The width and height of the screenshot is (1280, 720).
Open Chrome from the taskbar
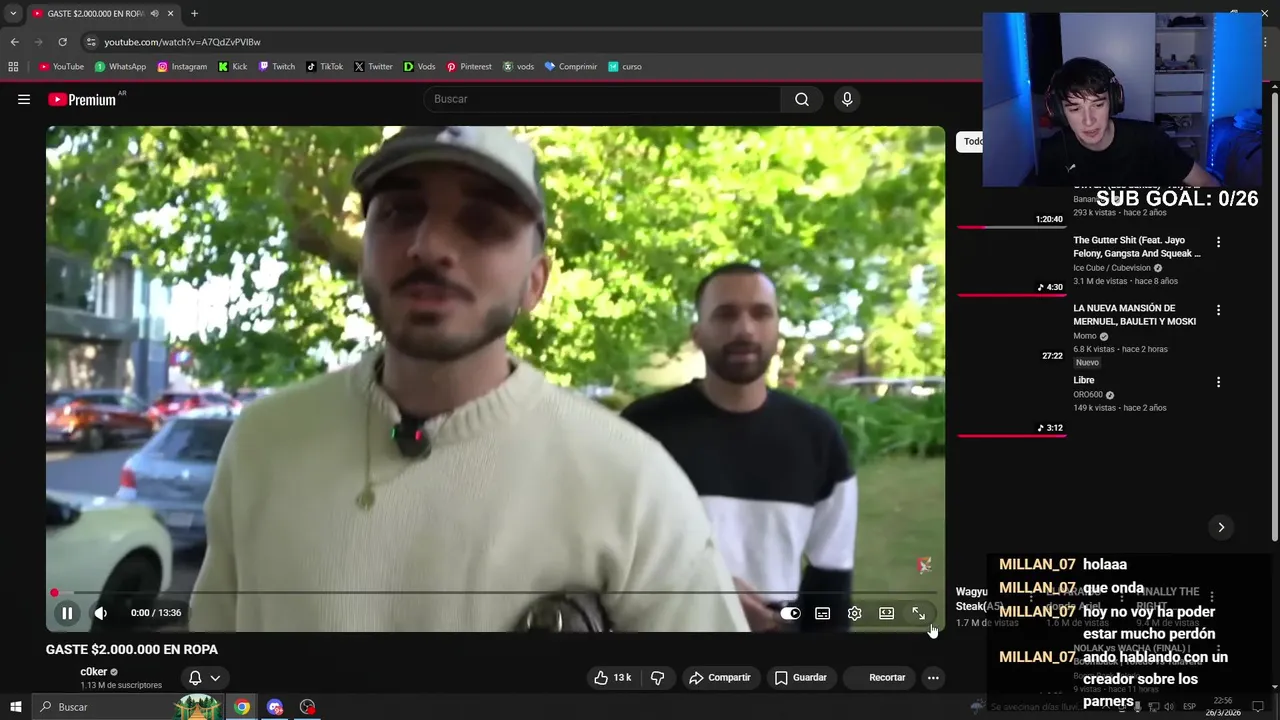tap(242, 707)
